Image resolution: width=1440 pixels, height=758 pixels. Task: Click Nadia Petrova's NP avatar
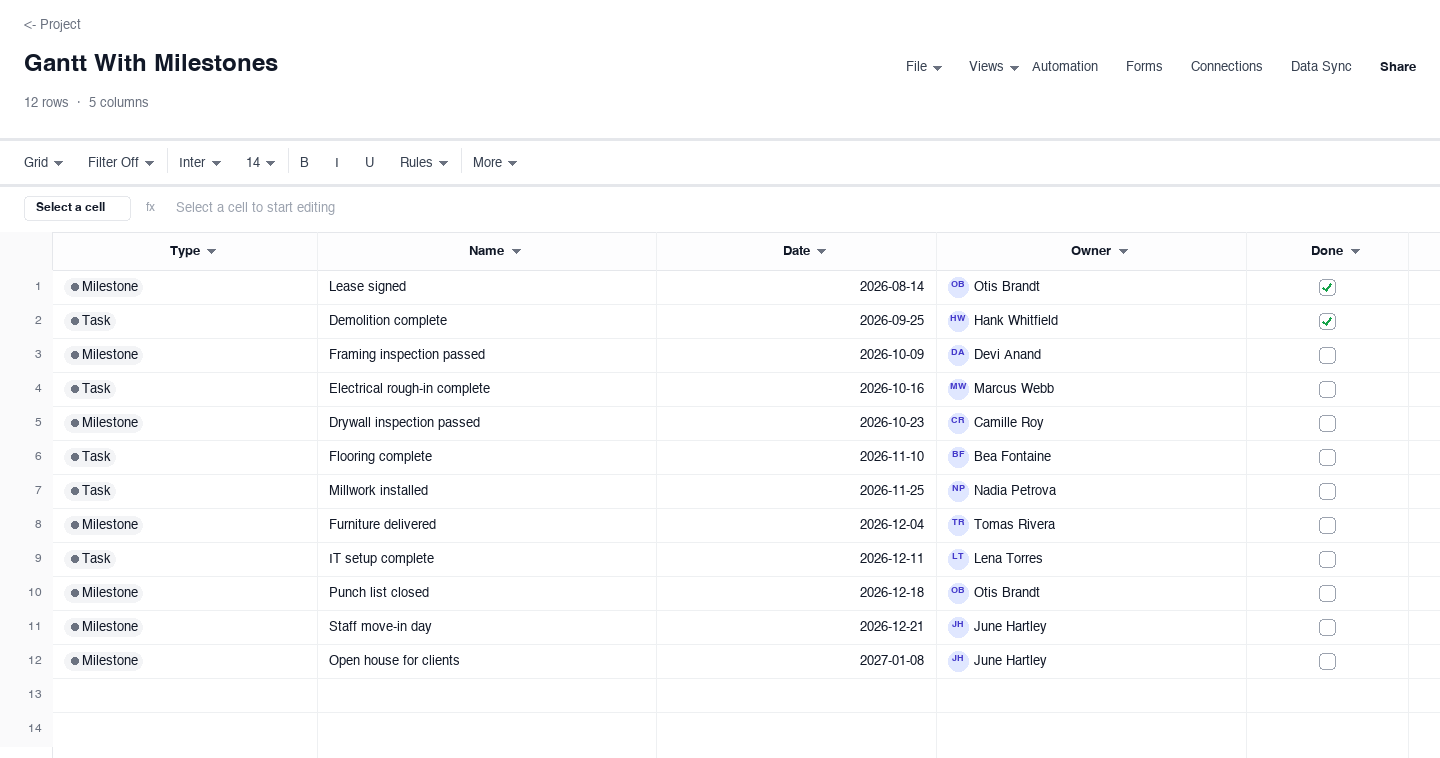click(x=958, y=491)
